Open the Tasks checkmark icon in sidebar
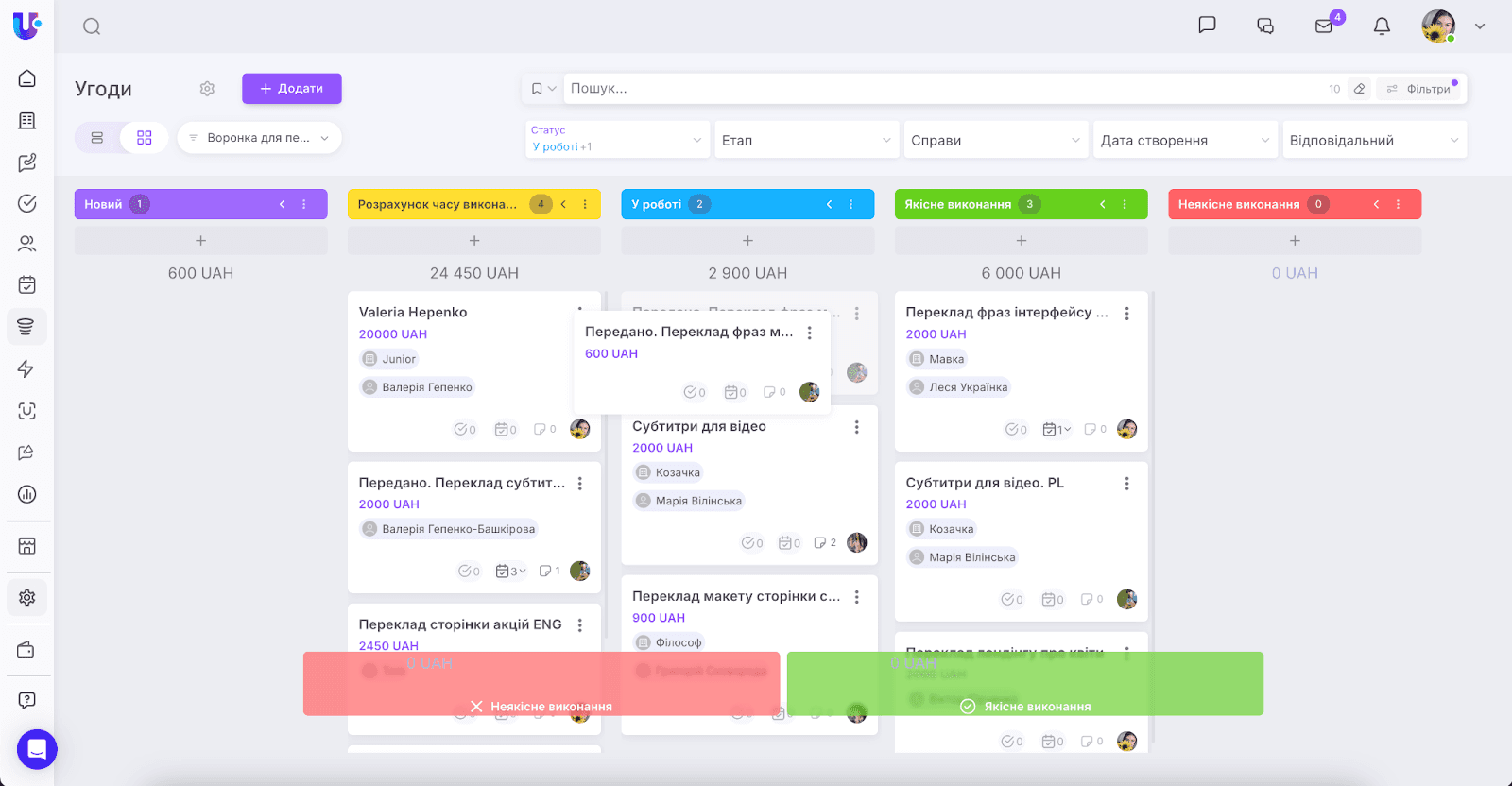 (x=27, y=203)
